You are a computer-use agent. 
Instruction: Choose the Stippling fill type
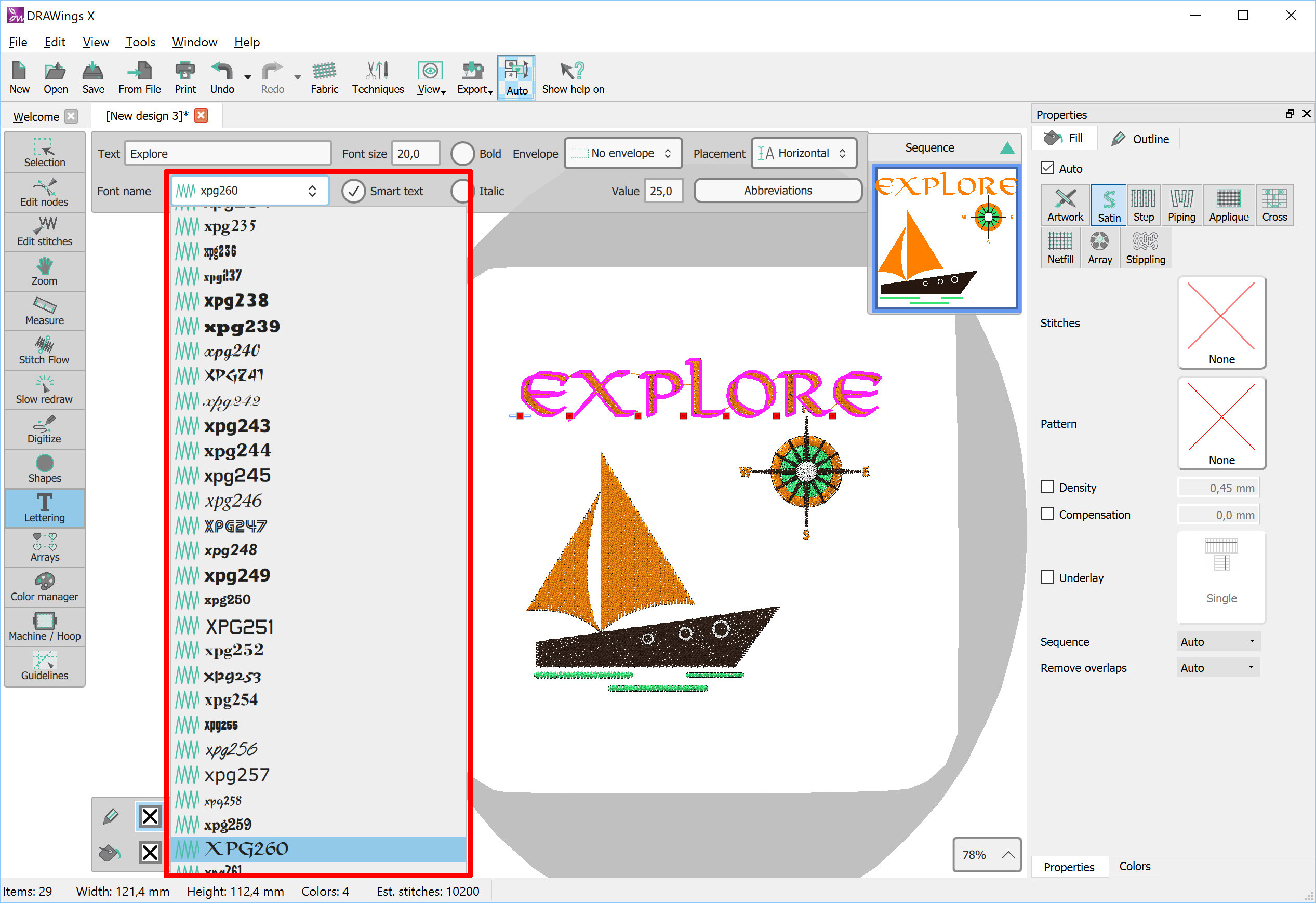[1145, 248]
